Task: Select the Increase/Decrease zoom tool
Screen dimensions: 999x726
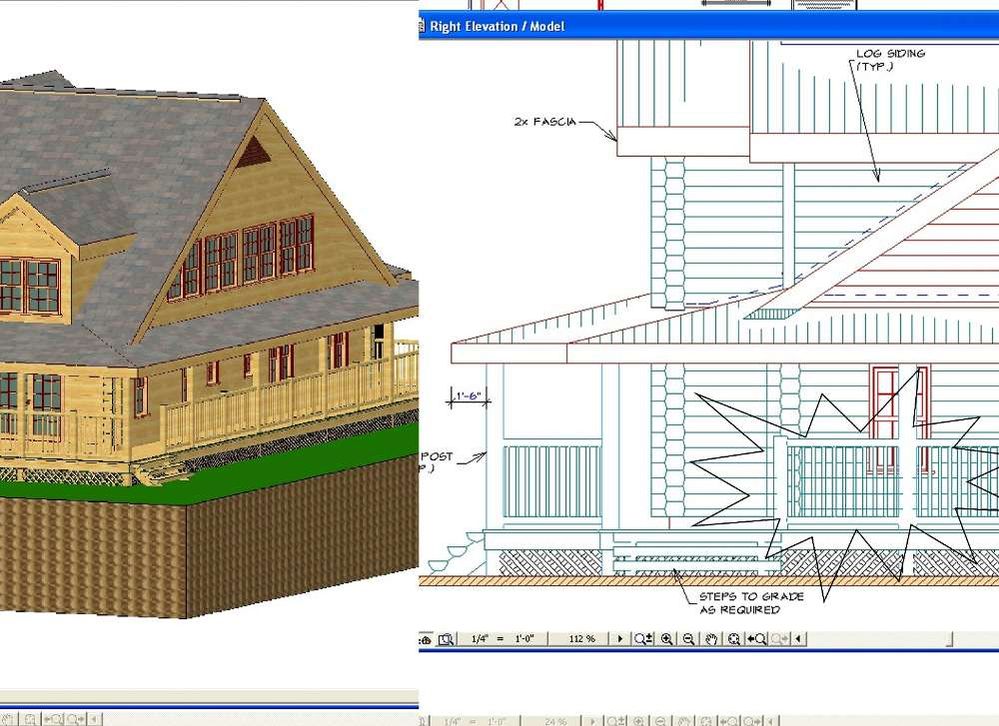Action: click(x=643, y=639)
